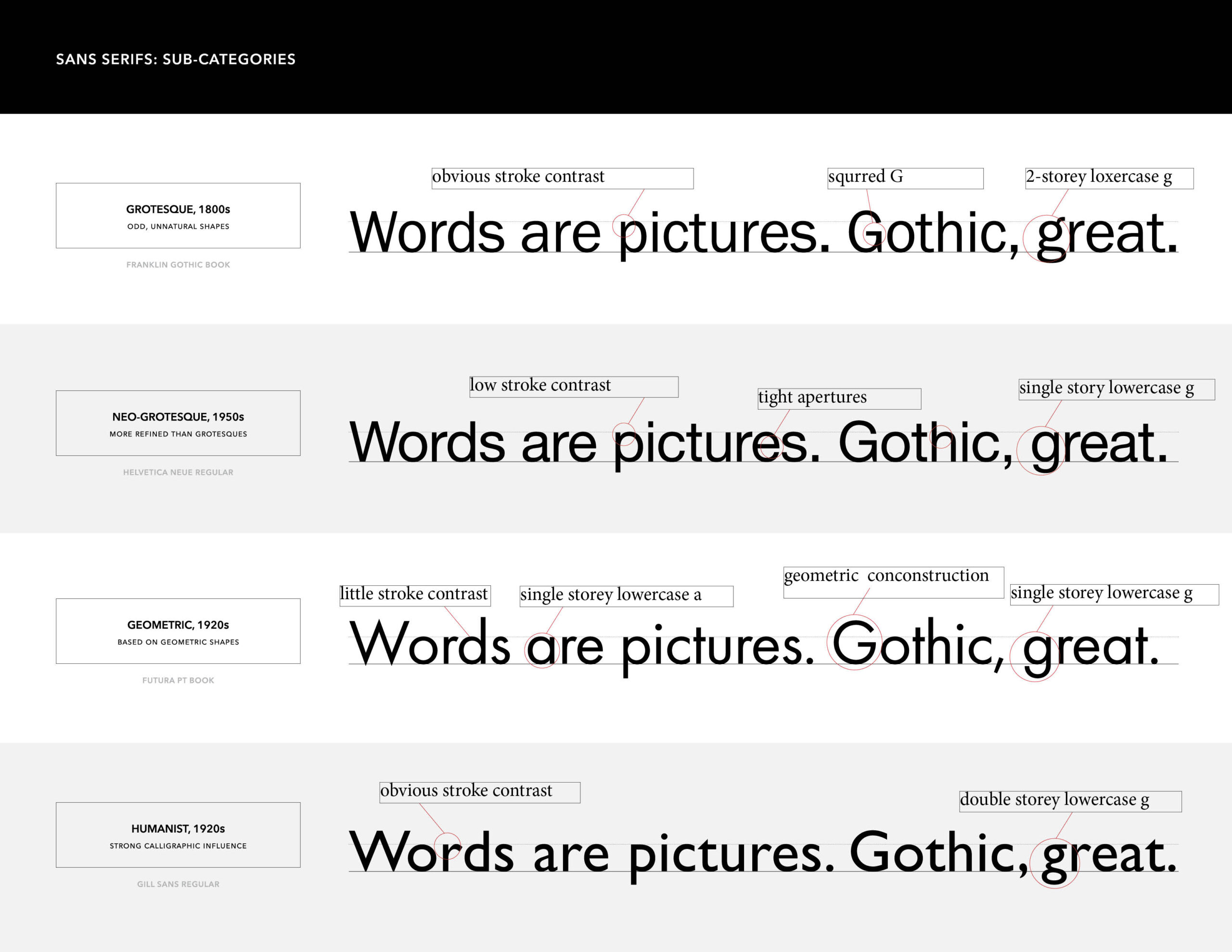Click the "single story lowercase g" Neo-Grotesque field
Viewport: 1232px width, 952px height.
1116,389
